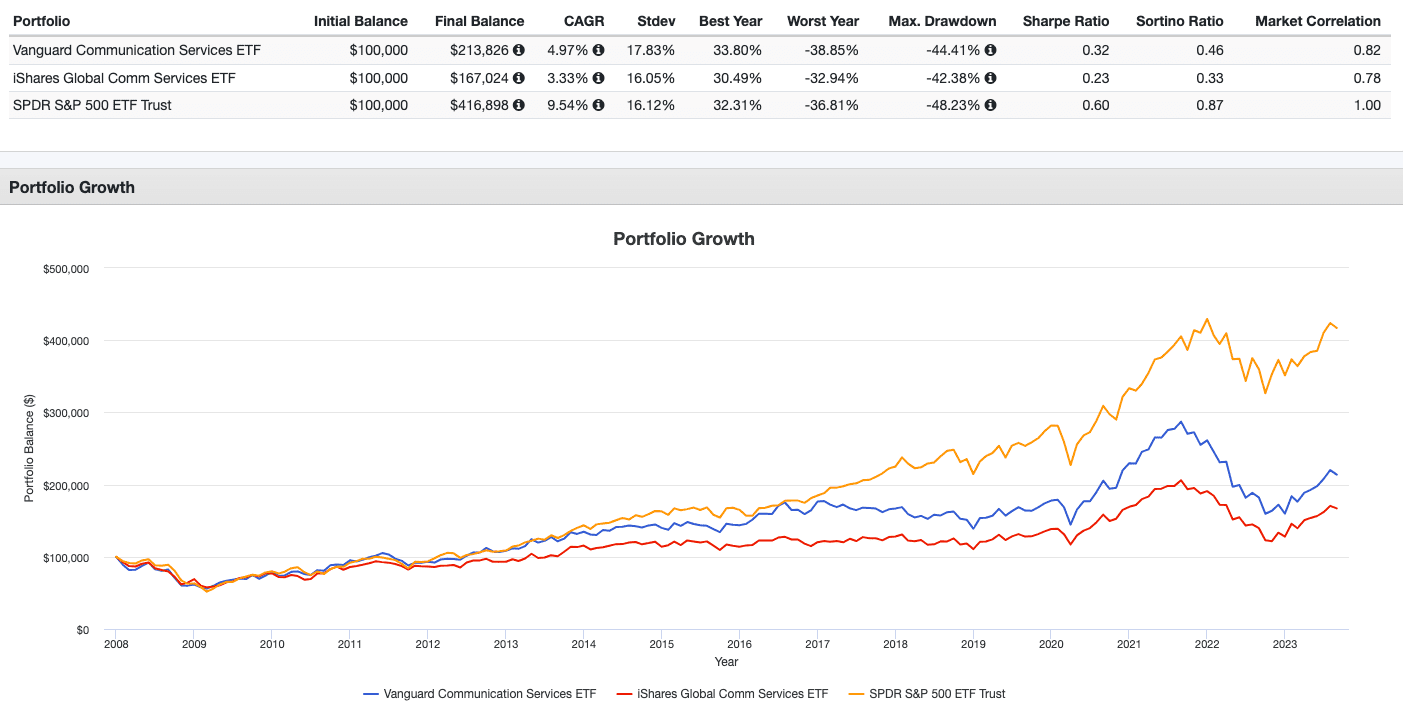Click the 16.12% Stdev value

pyautogui.click(x=653, y=105)
